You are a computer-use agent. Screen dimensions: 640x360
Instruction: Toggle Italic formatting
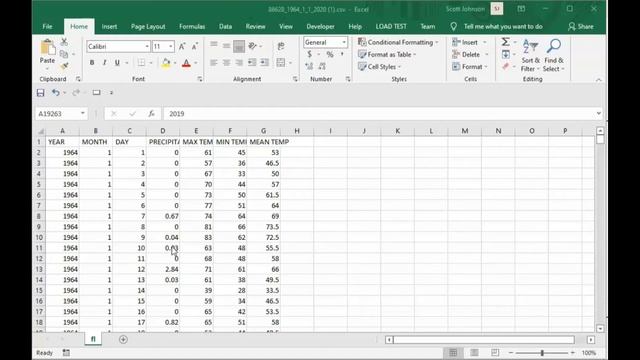(x=104, y=62)
